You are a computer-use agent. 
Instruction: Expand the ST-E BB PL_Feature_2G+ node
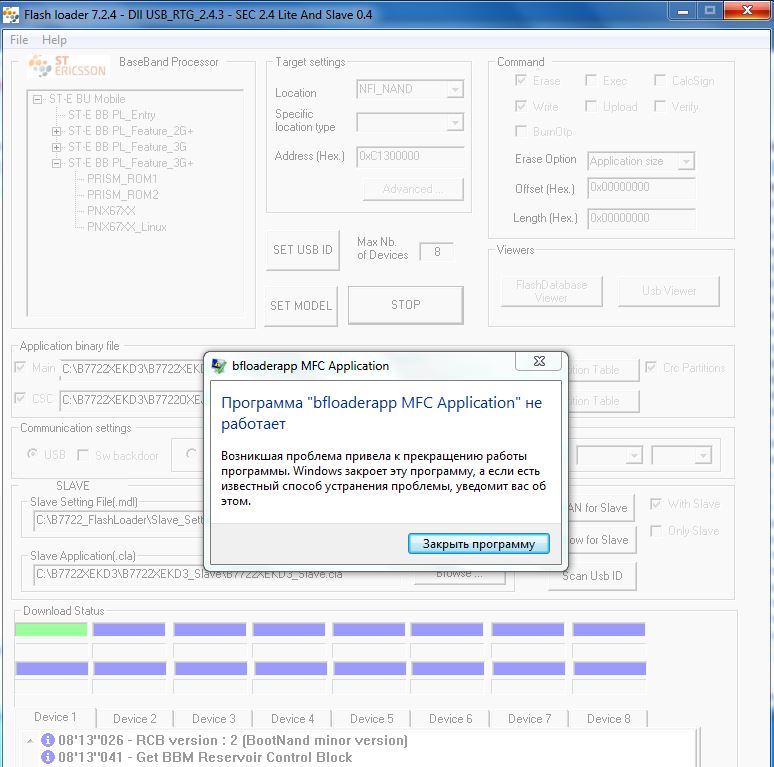tap(56, 131)
